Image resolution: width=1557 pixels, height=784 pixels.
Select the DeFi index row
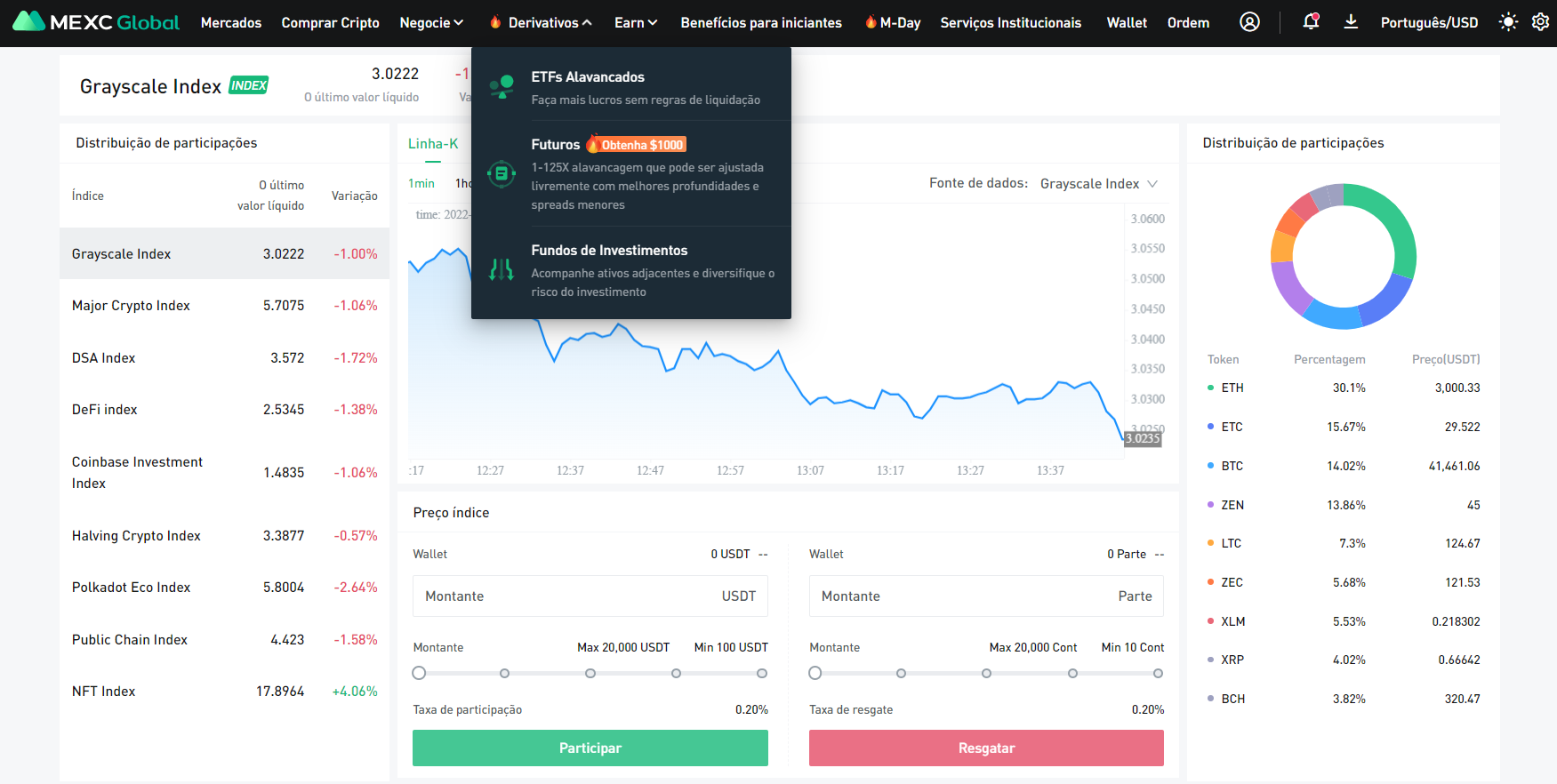point(224,409)
